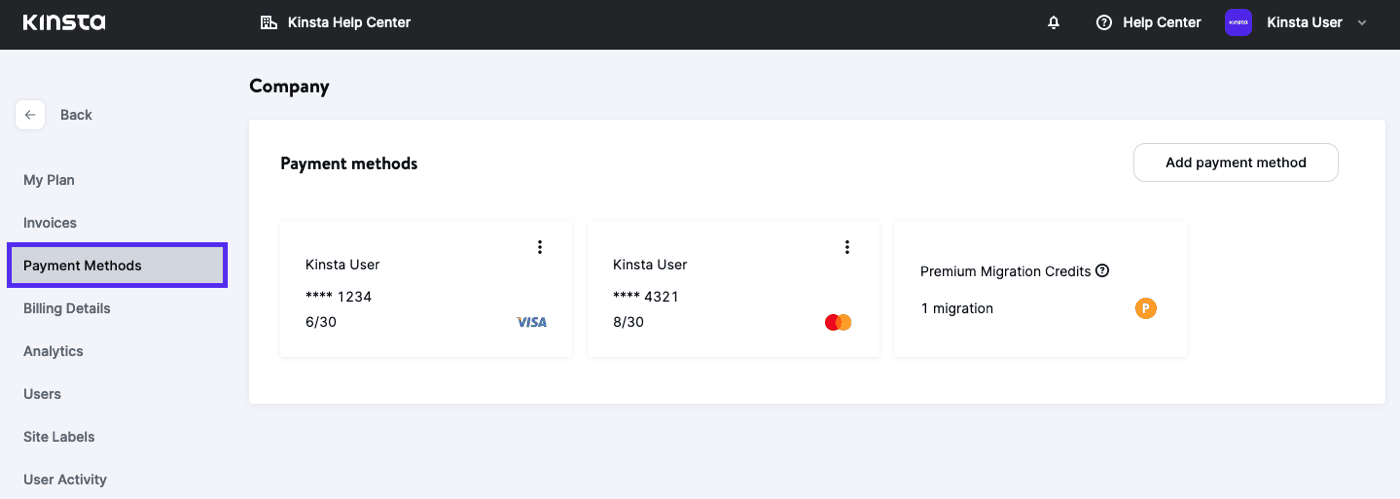Screen dimensions: 1400x499
Task: Click the orange P migration badge
Action: click(x=1146, y=308)
